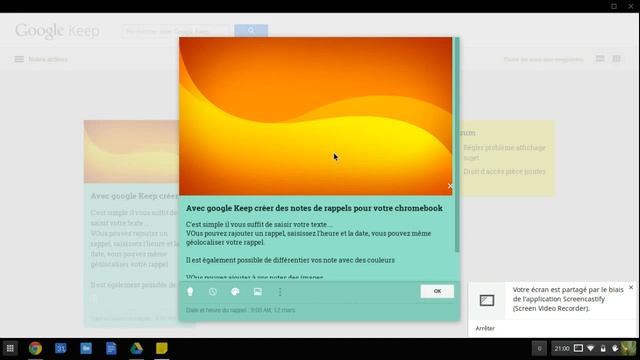Maximize the Google Keep window
The image size is (640, 360).
click(614, 6)
